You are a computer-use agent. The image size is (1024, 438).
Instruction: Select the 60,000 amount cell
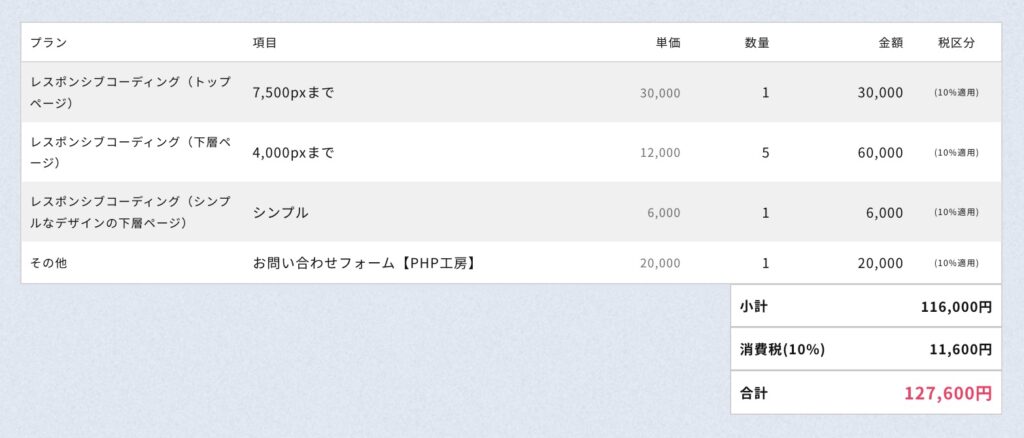[x=880, y=153]
